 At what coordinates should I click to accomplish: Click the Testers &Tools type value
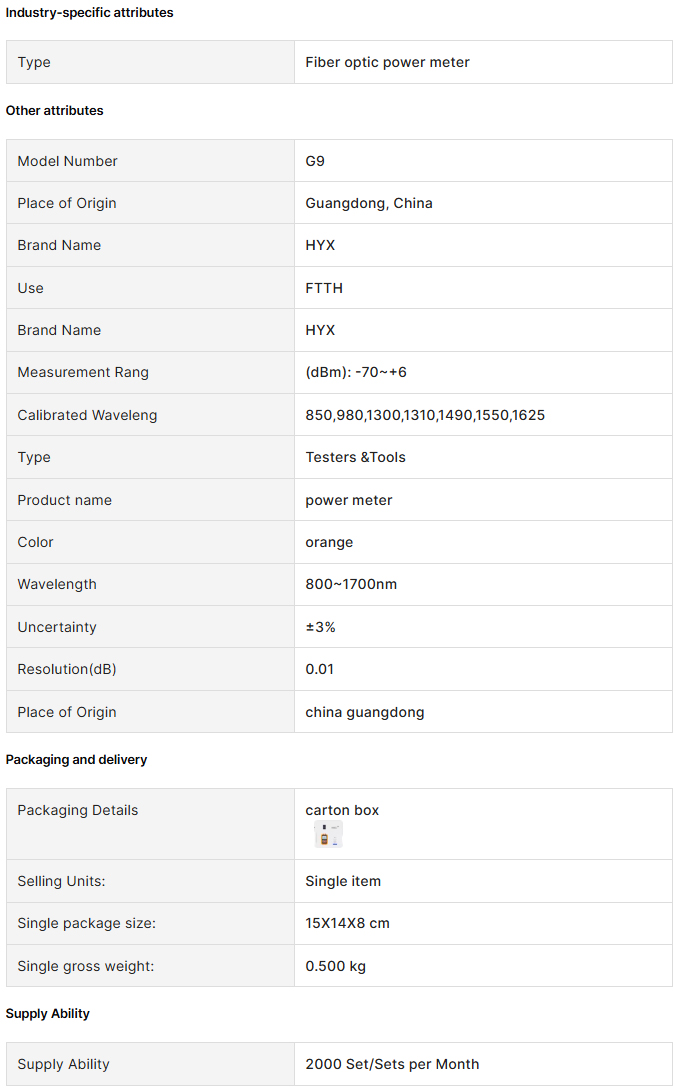[355, 457]
